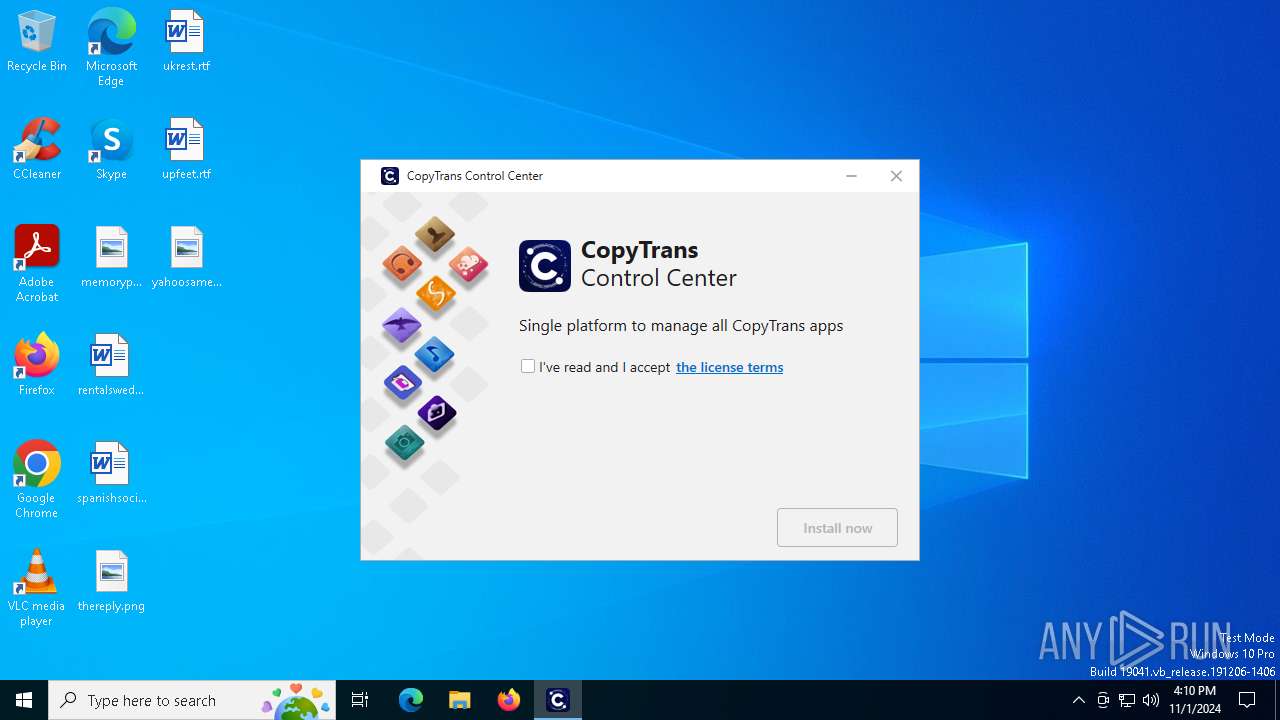This screenshot has height=720, width=1280.
Task: Select the Microsoft Edge desktop shortcut
Action: [x=111, y=48]
